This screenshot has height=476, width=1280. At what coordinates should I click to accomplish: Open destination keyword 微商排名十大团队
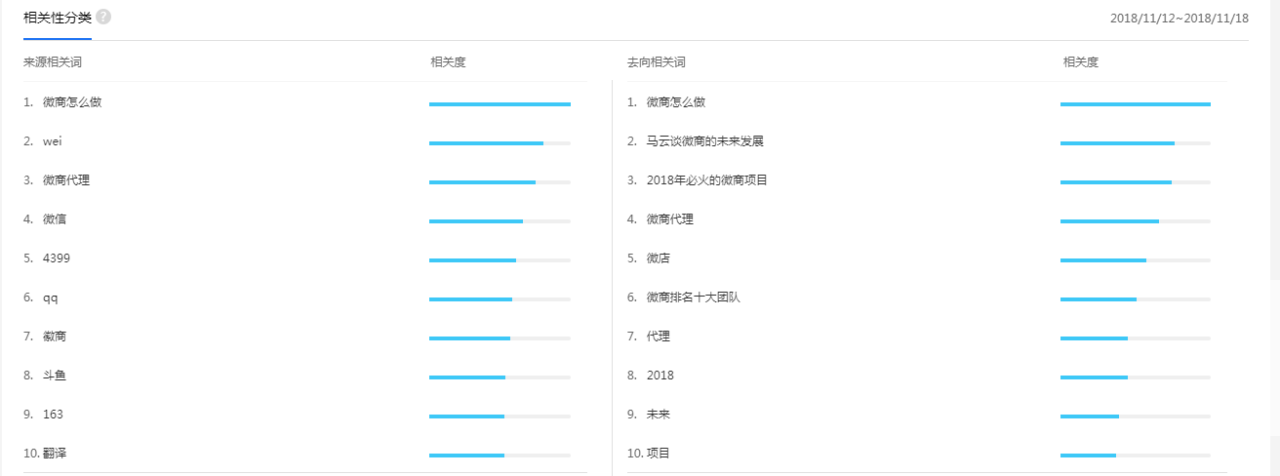pyautogui.click(x=693, y=297)
